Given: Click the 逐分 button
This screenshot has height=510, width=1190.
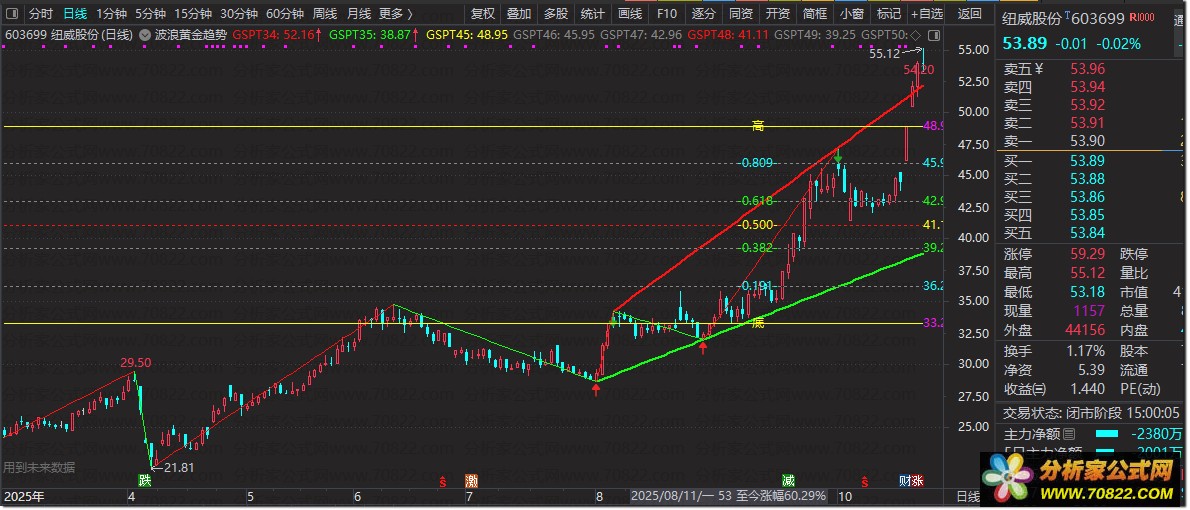Looking at the screenshot, I should pos(704,14).
